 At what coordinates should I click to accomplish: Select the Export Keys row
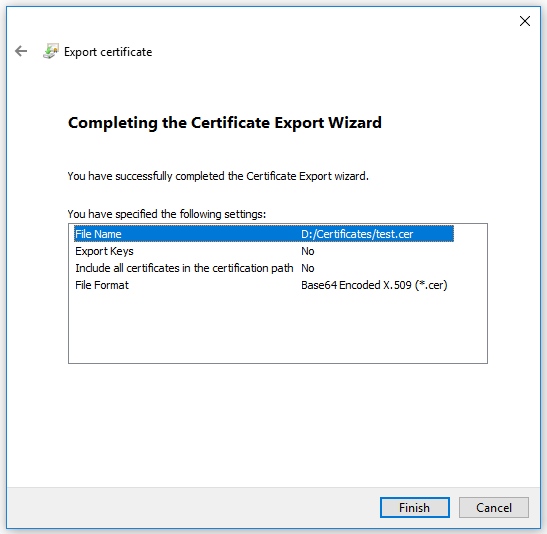[264, 251]
